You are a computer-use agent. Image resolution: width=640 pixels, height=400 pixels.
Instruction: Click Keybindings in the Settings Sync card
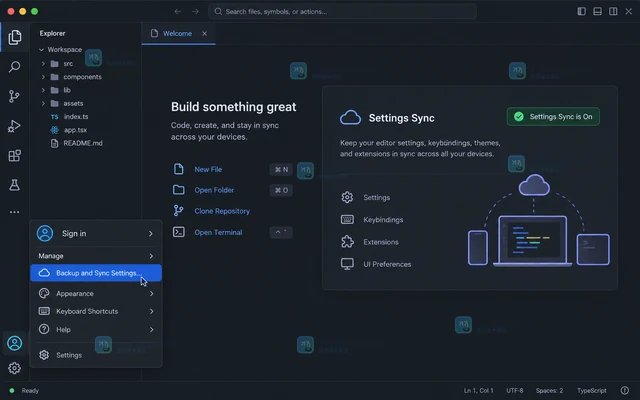coord(383,220)
